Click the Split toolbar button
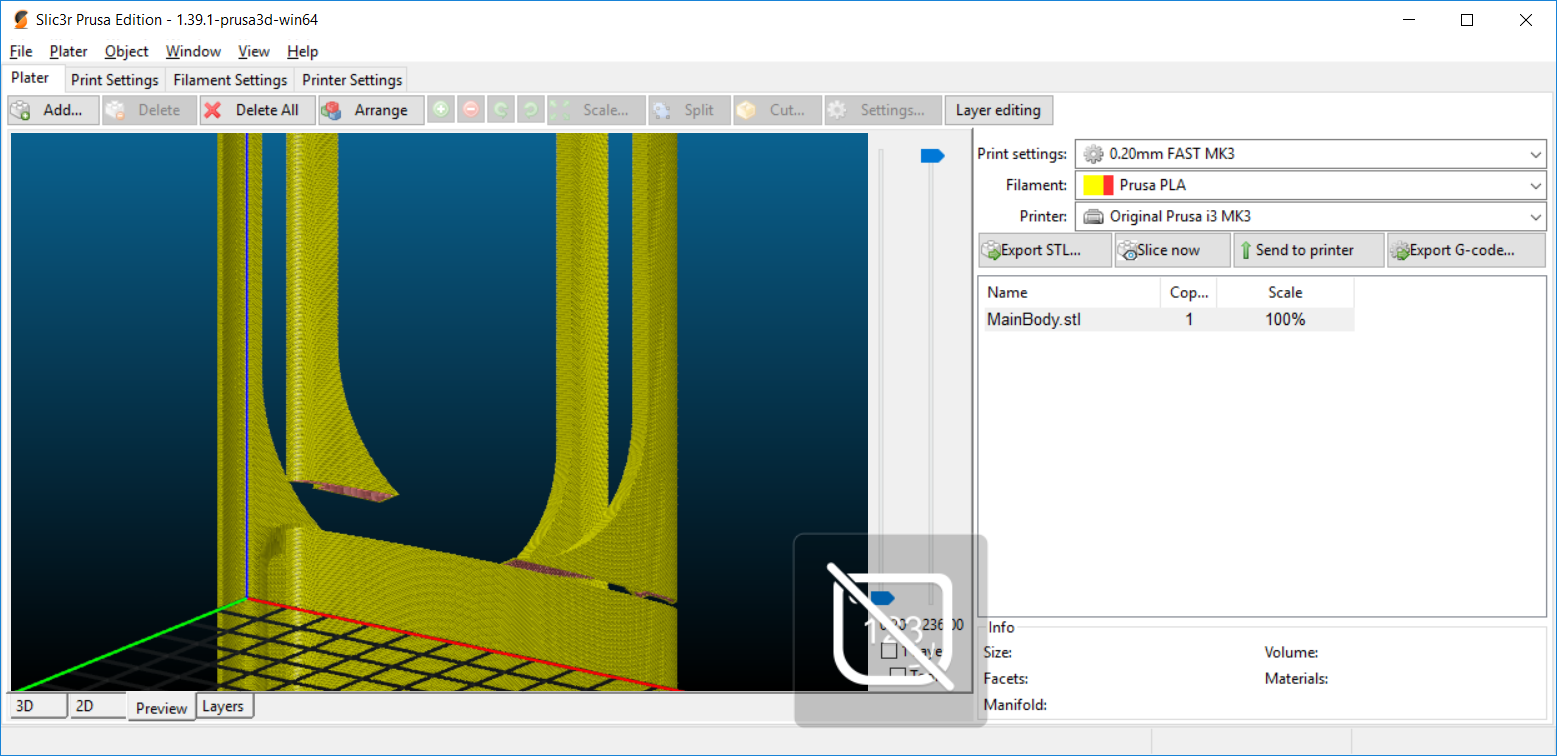This screenshot has width=1557, height=756. pyautogui.click(x=688, y=110)
